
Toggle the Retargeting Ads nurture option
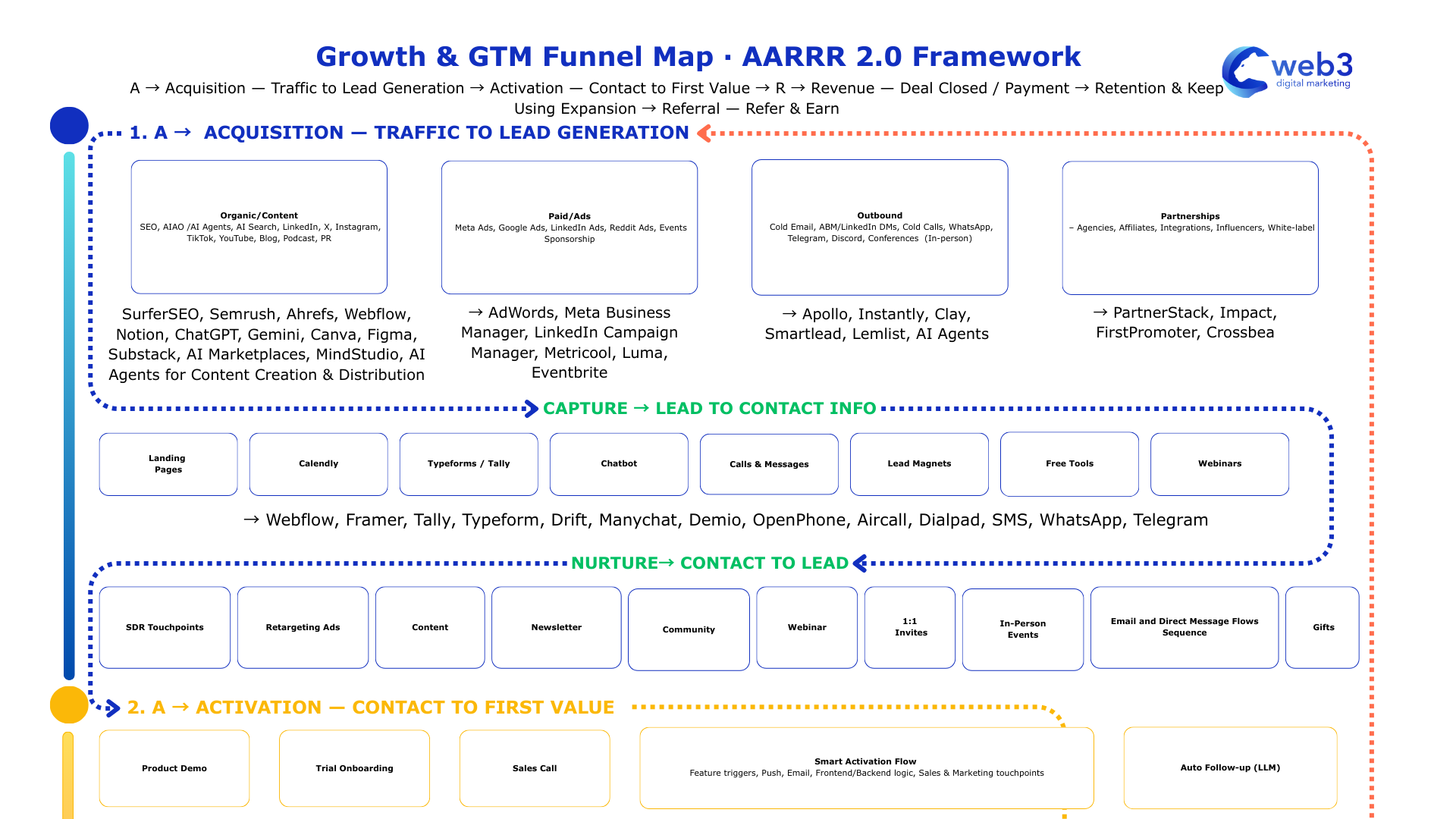pos(303,627)
